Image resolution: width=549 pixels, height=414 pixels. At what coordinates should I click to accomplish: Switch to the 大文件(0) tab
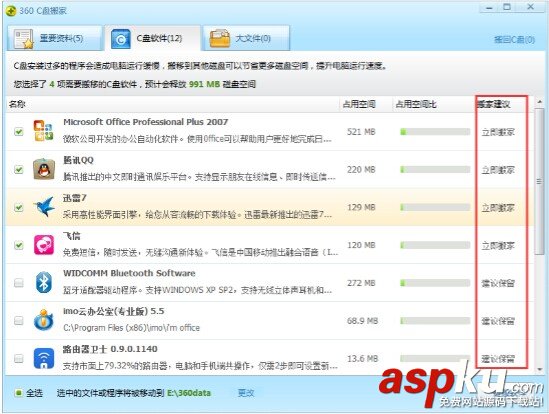tap(246, 38)
